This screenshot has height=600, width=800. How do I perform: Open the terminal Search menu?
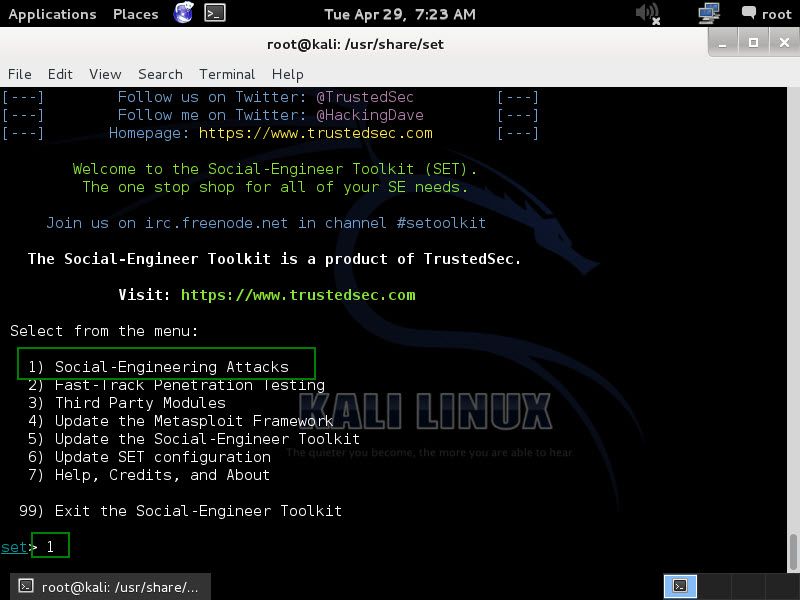[160, 74]
